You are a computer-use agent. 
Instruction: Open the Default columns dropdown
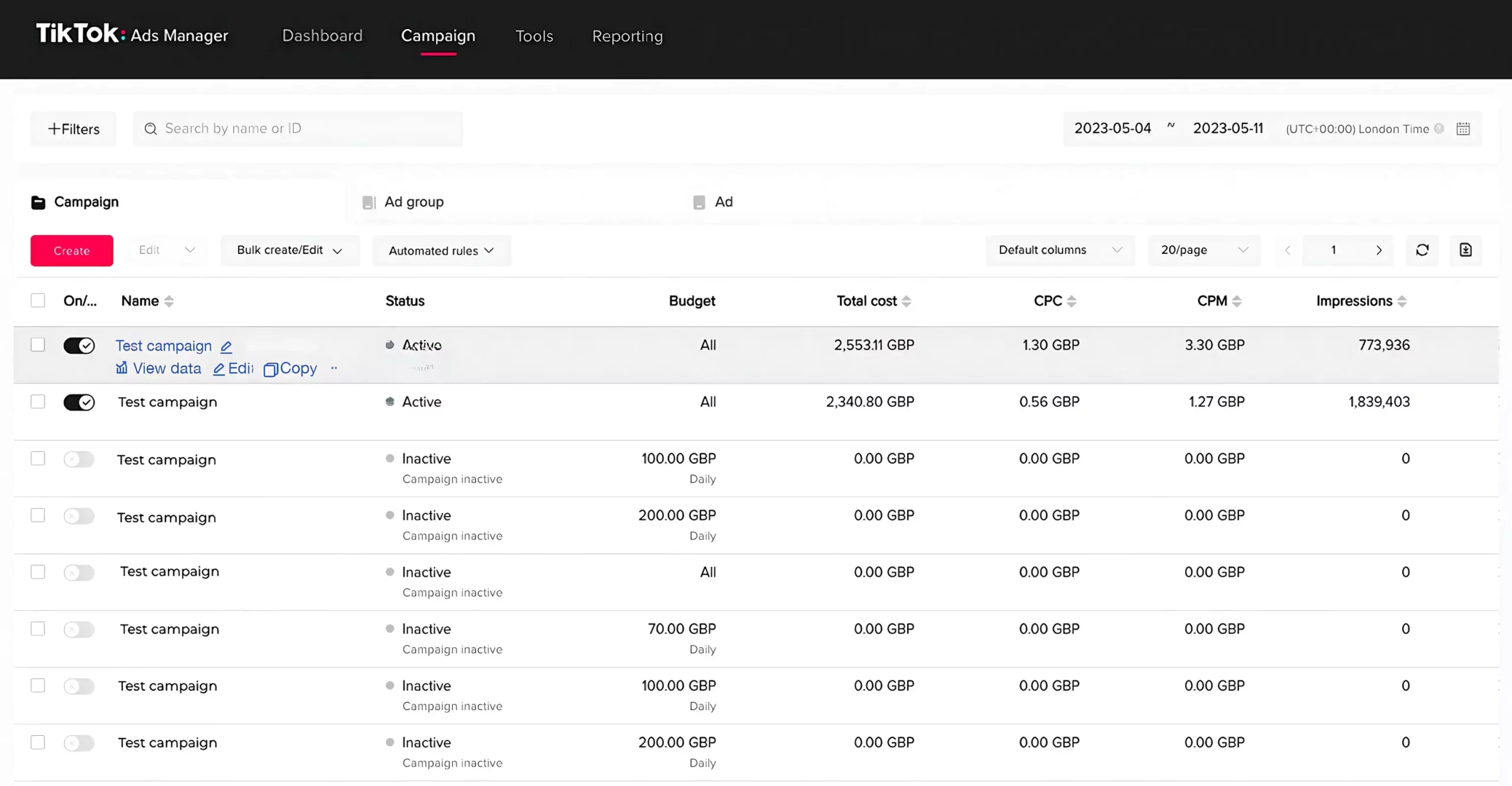(1060, 250)
